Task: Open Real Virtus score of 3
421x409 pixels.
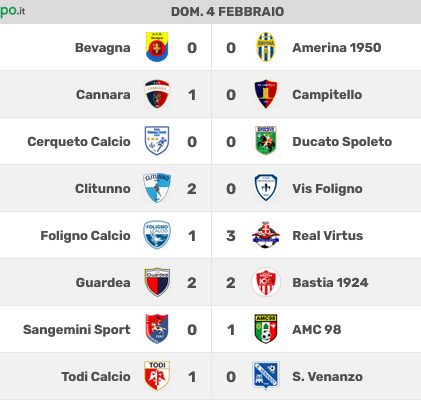Action: click(x=231, y=236)
